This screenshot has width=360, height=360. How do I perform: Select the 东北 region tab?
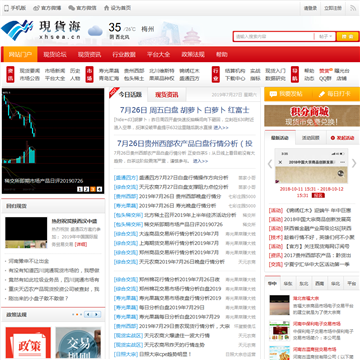click(304, 284)
